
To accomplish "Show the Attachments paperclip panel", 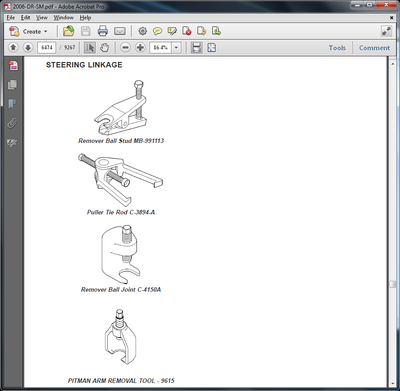I will (12, 123).
